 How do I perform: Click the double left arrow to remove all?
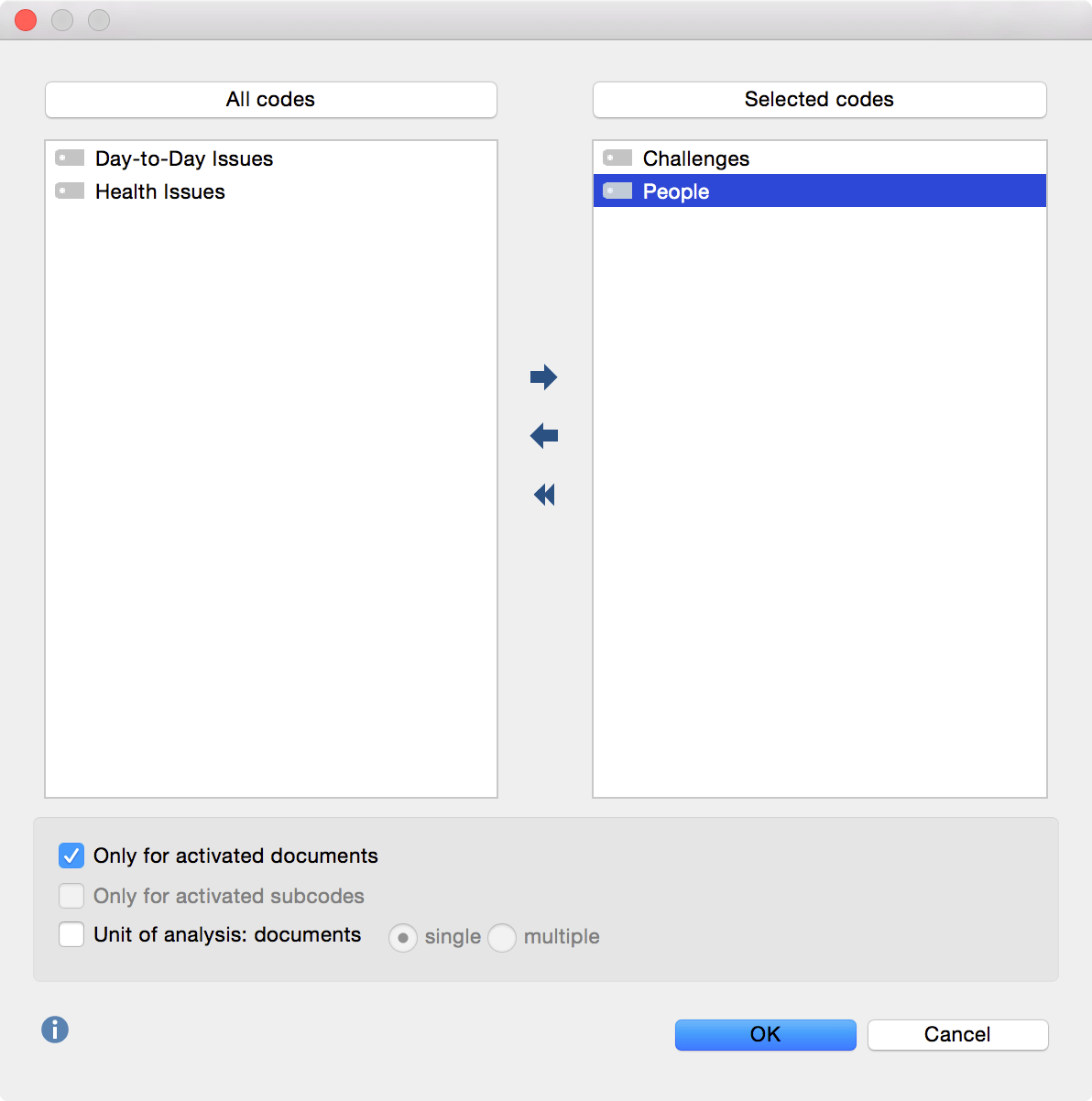[x=544, y=495]
